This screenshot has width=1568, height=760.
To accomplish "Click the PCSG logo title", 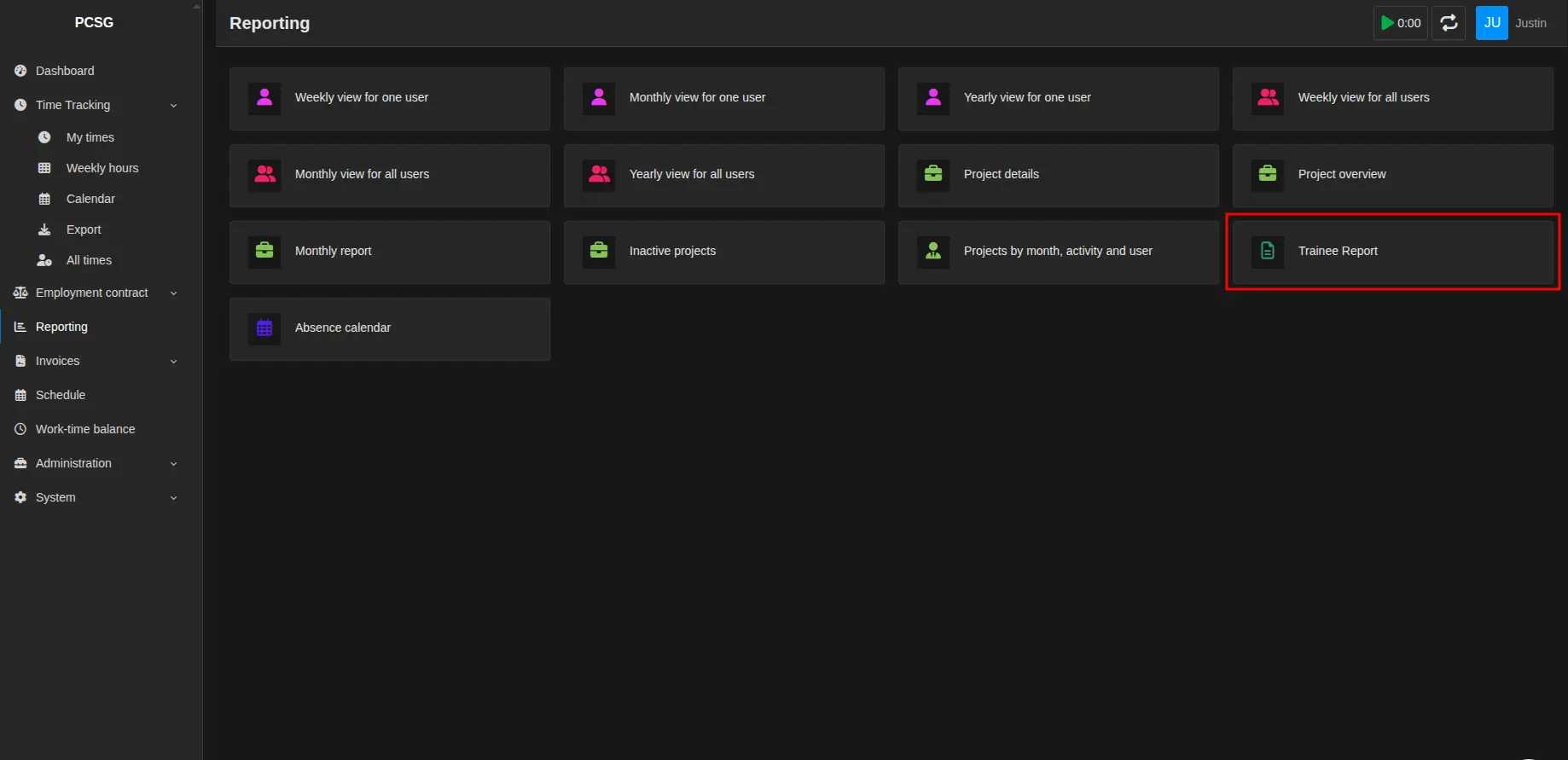I will 94,22.
